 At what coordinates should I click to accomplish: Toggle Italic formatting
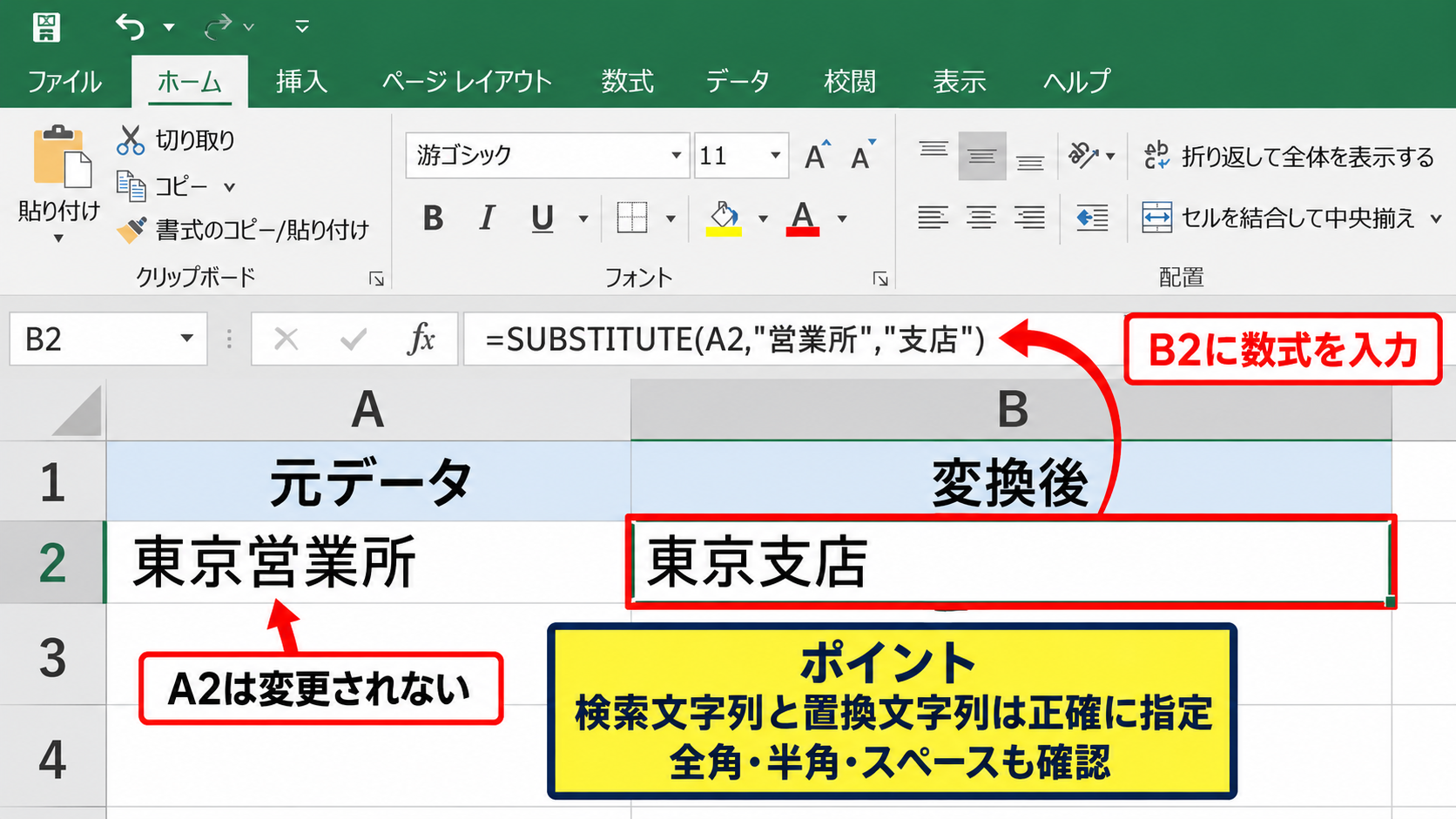click(488, 218)
